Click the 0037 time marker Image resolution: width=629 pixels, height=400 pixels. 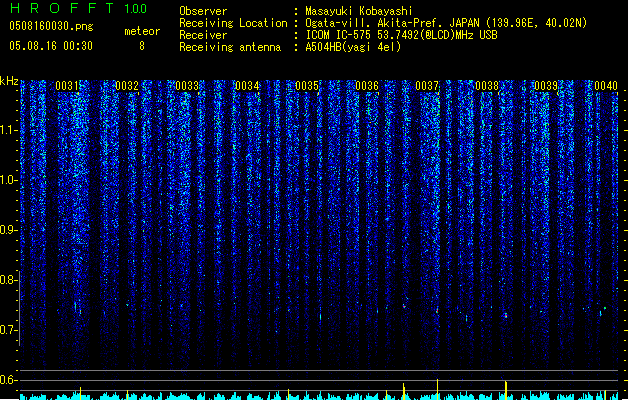[427, 86]
